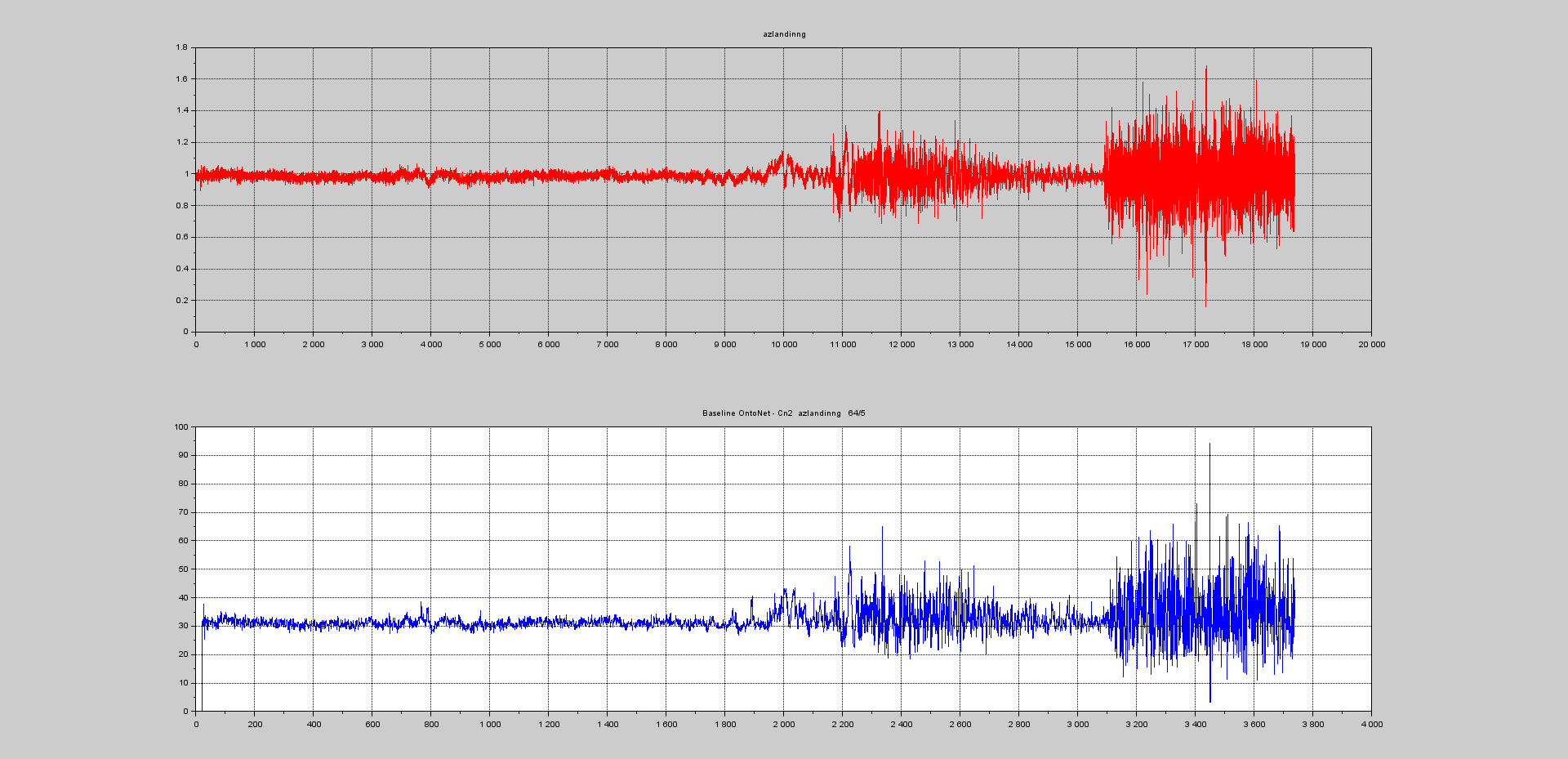Select the '10 000' x-axis label on red plot
This screenshot has width=1568, height=759.
tap(784, 345)
